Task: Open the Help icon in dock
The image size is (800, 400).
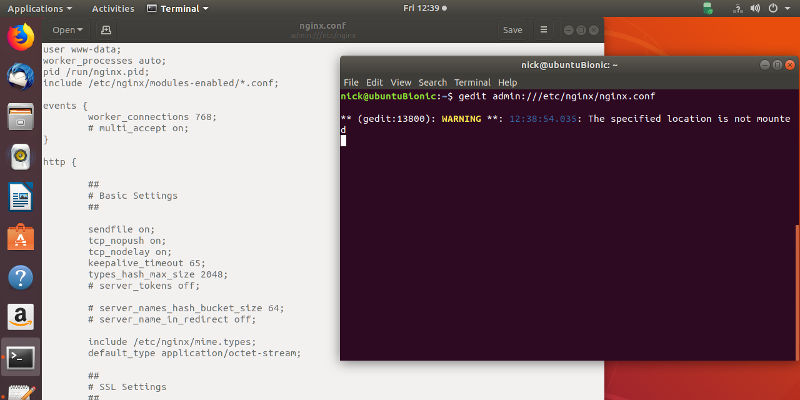Action: (x=20, y=277)
